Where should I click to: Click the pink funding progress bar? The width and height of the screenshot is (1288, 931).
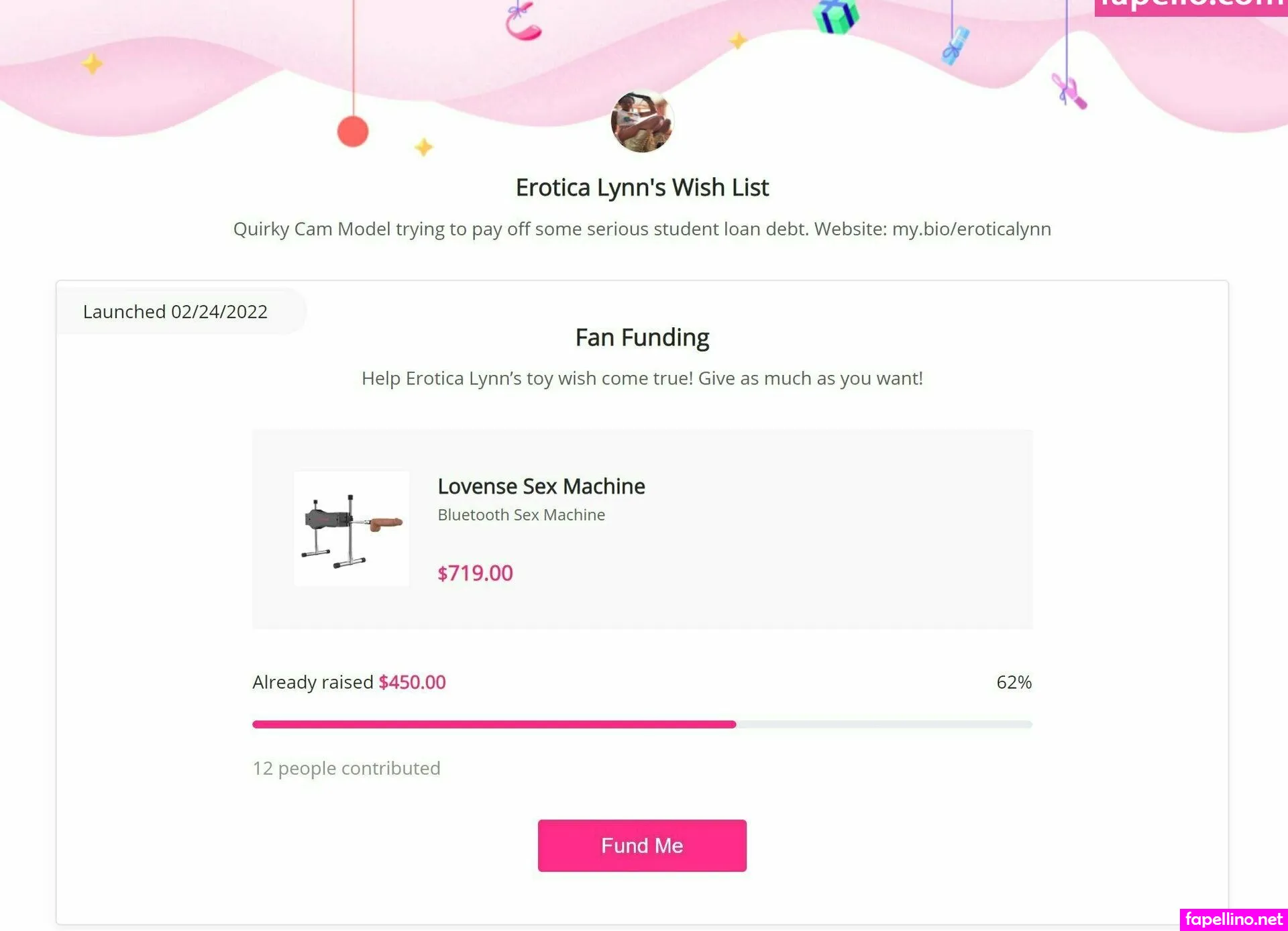click(x=494, y=724)
